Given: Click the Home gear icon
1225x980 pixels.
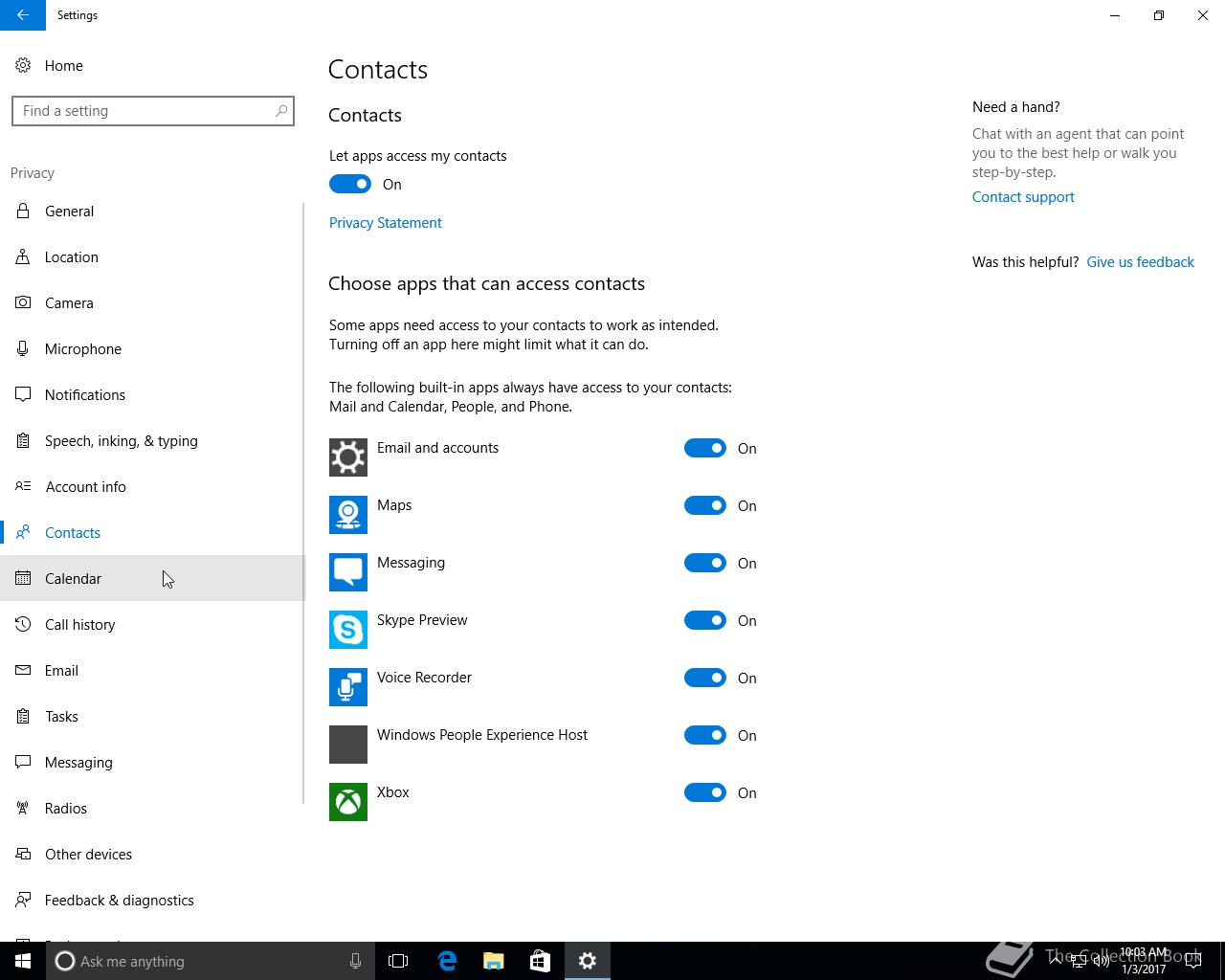Looking at the screenshot, I should 23,66.
